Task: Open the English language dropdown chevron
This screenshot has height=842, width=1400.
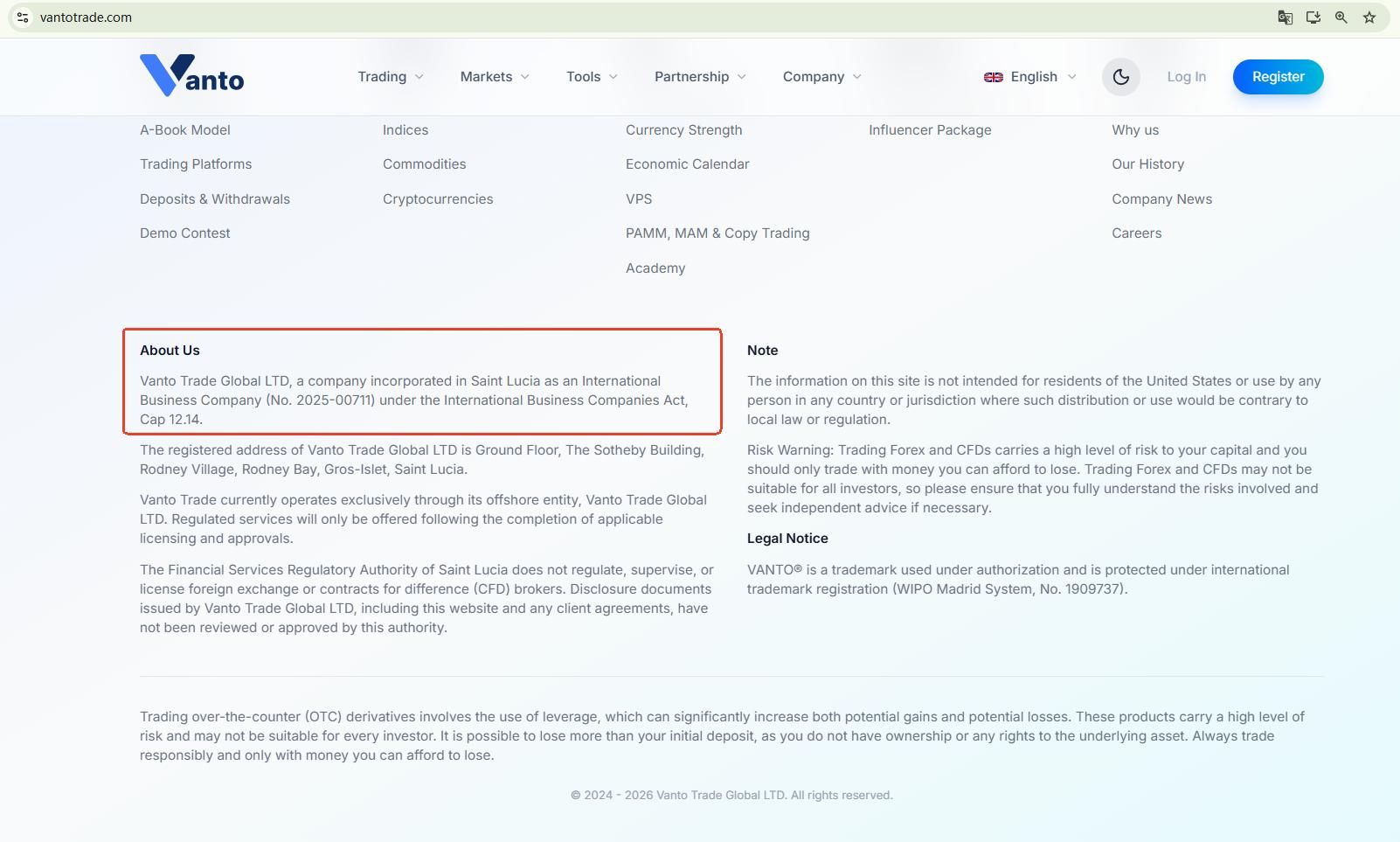Action: coord(1072,77)
